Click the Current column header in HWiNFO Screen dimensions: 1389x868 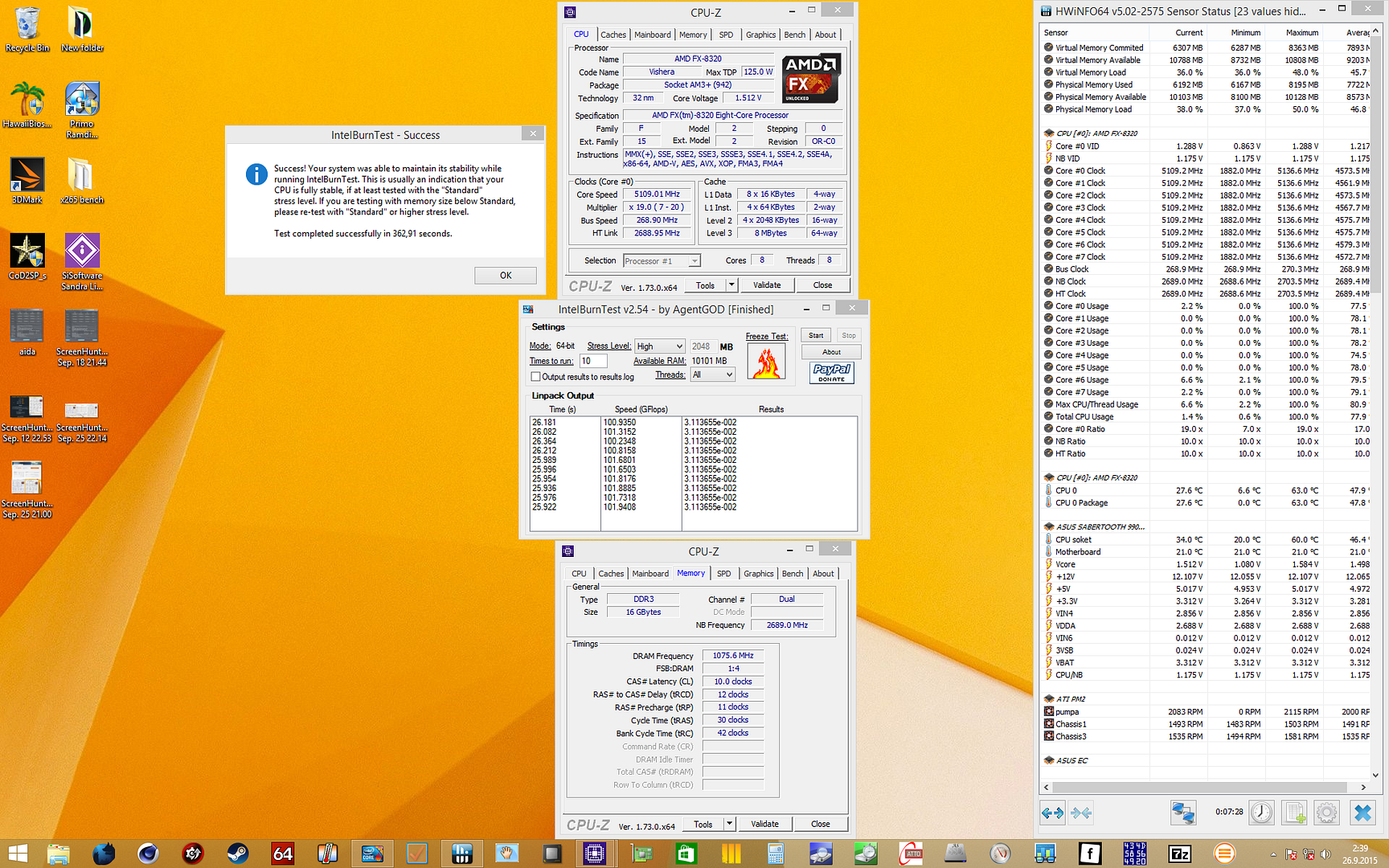pos(1189,33)
